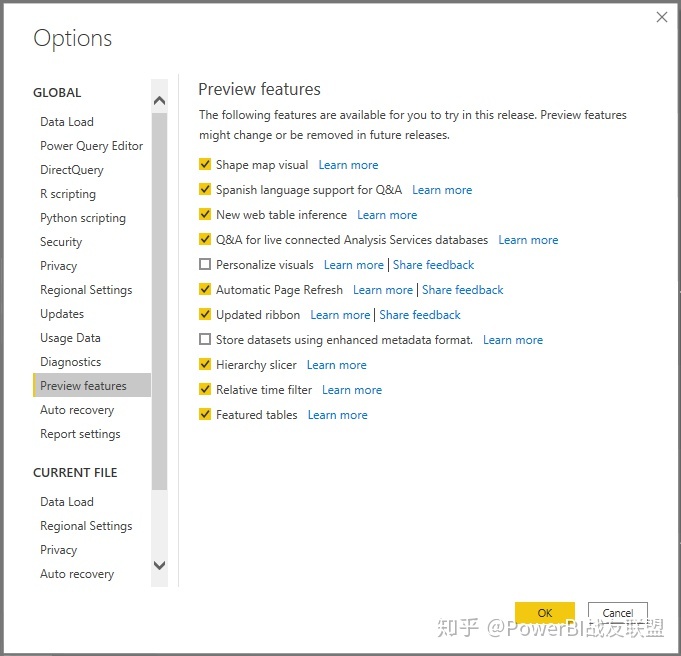This screenshot has width=681, height=656.
Task: Open Current File Data Load settings
Action: pyautogui.click(x=67, y=502)
